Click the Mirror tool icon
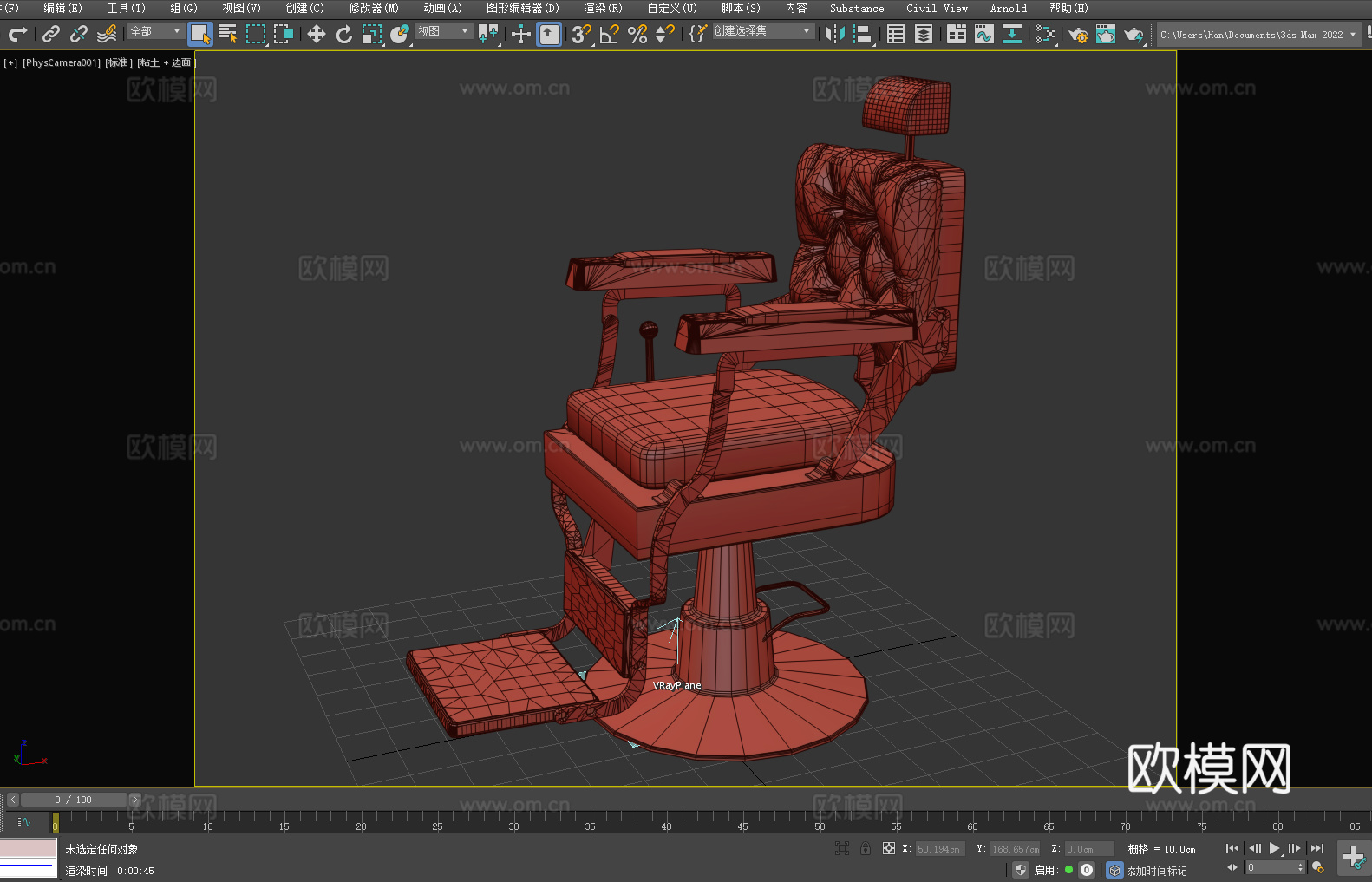1372x882 pixels. click(835, 34)
